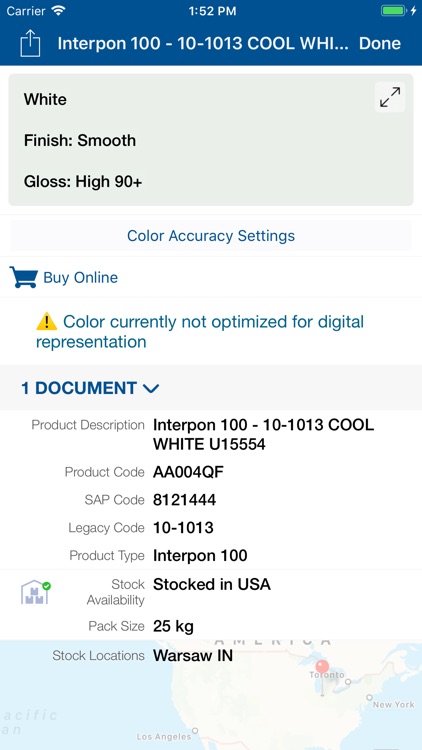The height and width of the screenshot is (750, 422).
Task: Open Color Accuracy Settings
Action: (x=211, y=235)
